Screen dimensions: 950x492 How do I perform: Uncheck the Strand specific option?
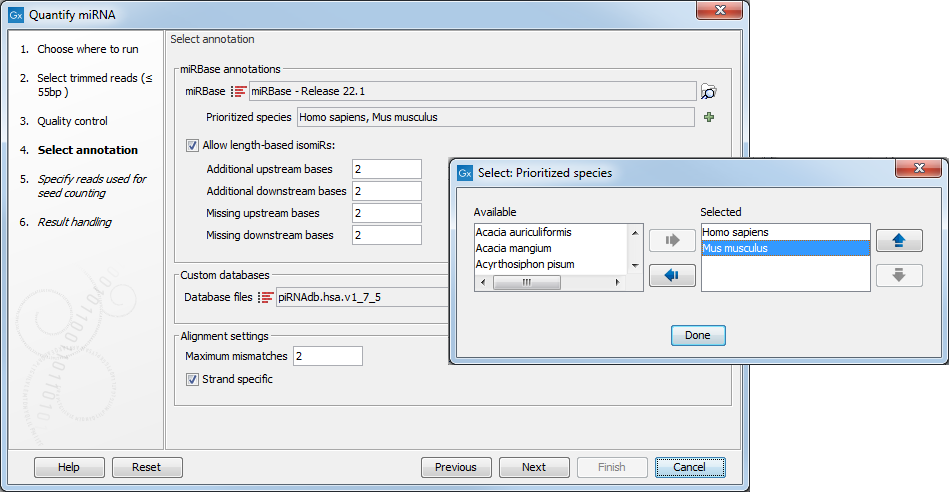[192, 380]
